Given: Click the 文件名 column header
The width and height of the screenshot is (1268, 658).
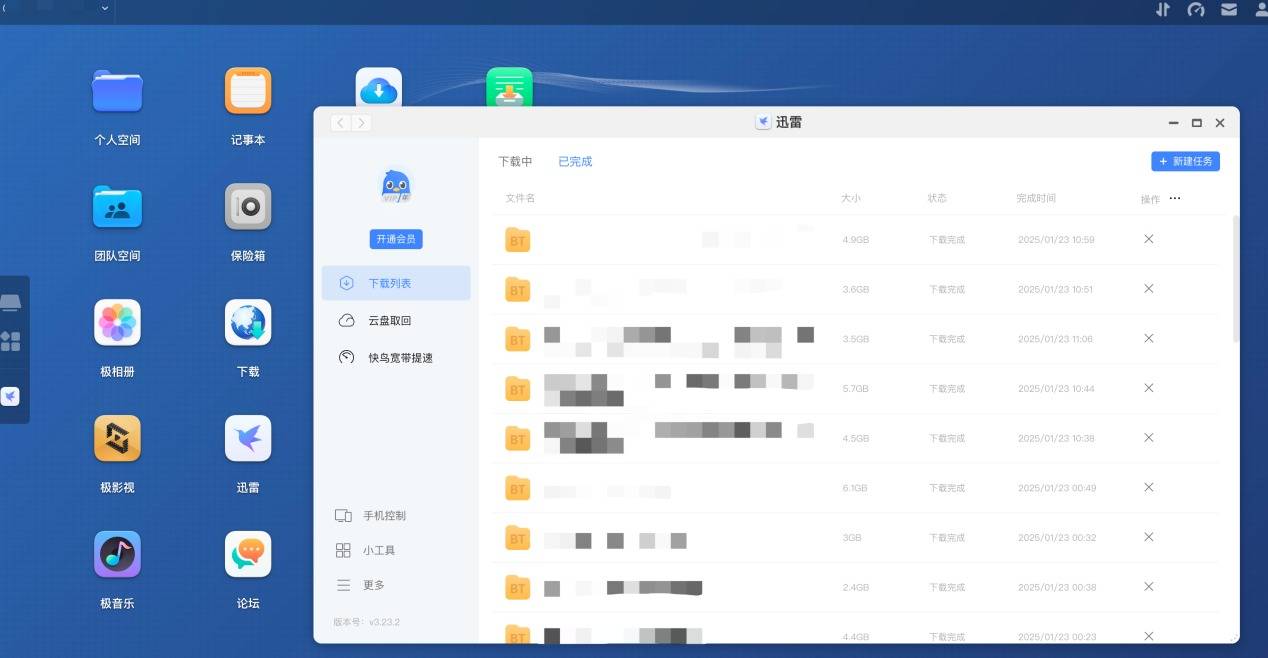Looking at the screenshot, I should pos(520,198).
